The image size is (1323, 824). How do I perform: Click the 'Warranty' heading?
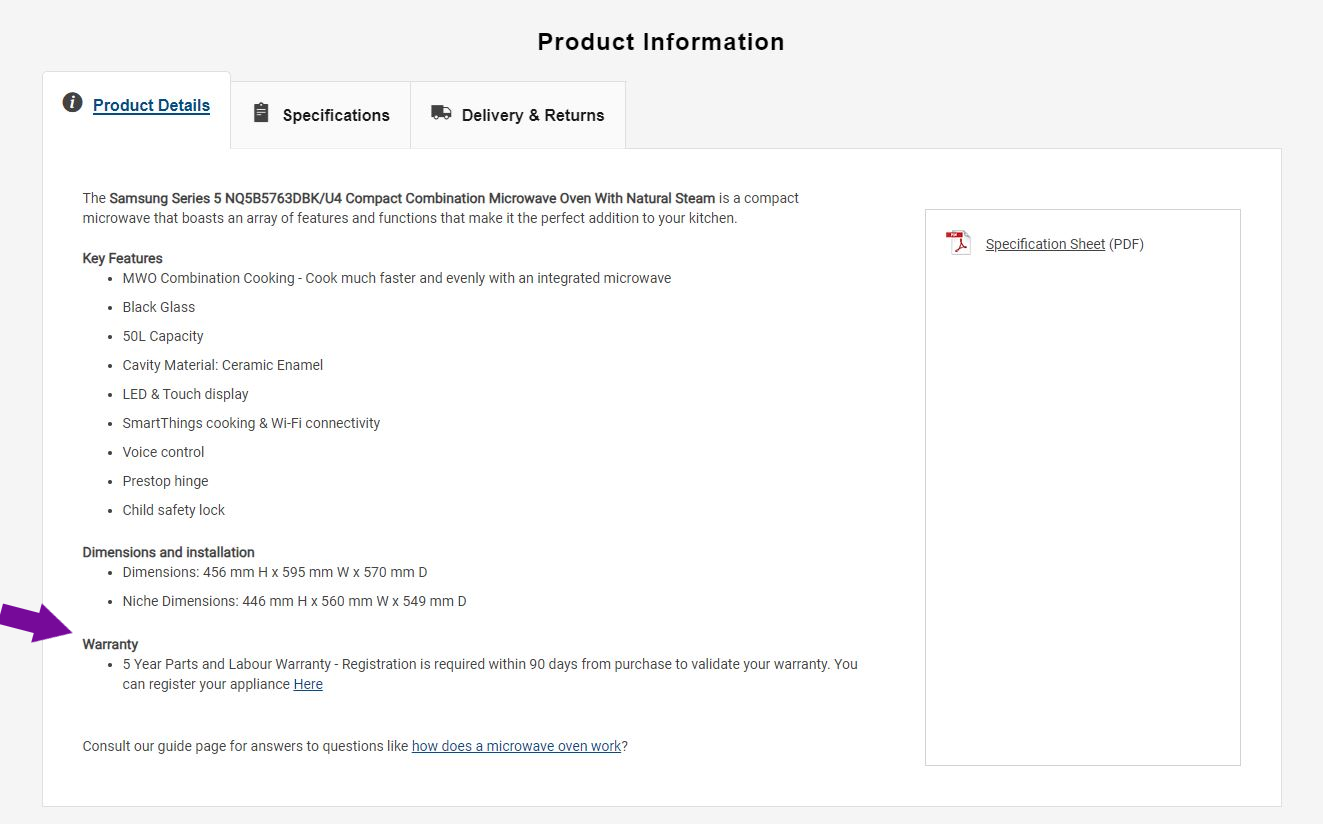pos(110,644)
